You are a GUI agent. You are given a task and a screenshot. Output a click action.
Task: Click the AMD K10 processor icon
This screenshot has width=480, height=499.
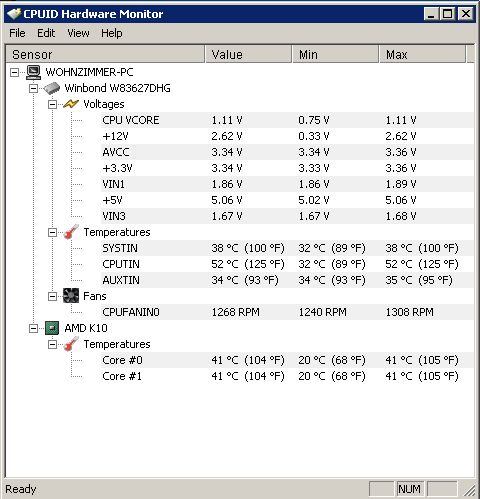[x=52, y=328]
